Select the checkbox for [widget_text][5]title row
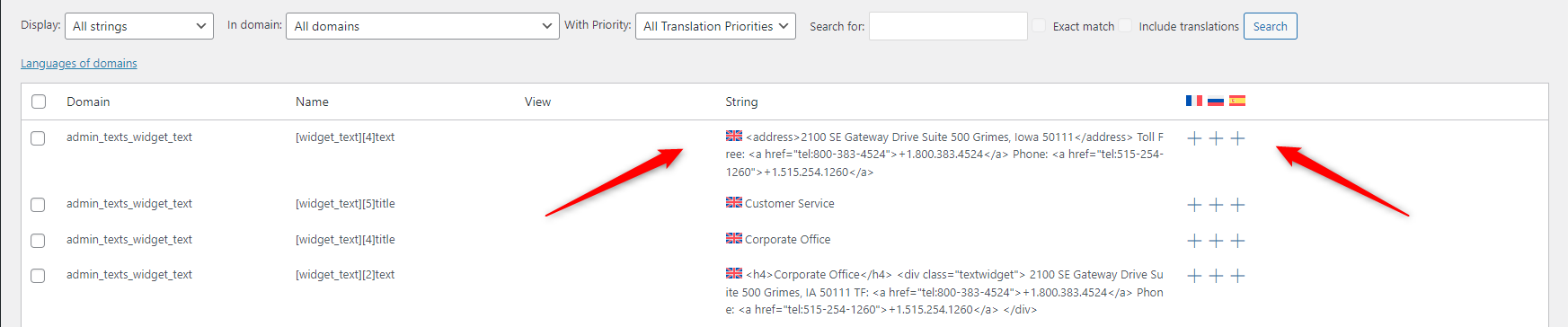 [38, 205]
